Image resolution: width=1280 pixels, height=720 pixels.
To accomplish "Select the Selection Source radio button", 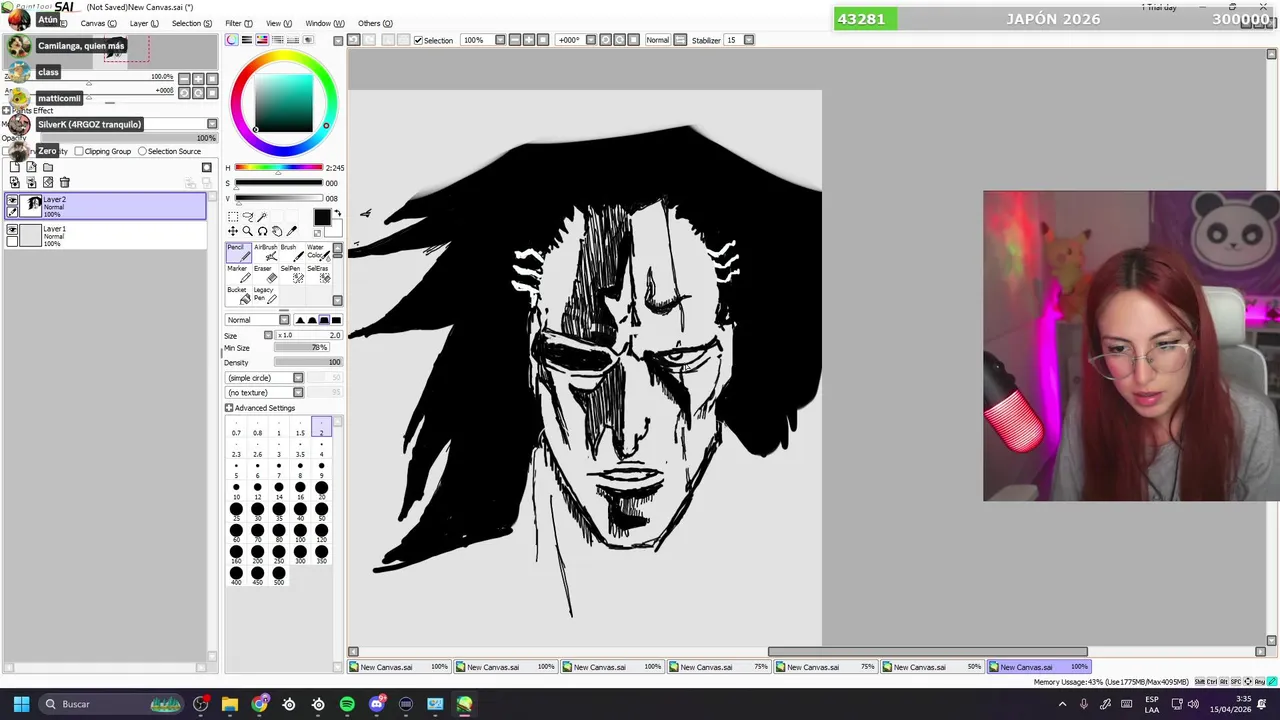I will point(142,151).
